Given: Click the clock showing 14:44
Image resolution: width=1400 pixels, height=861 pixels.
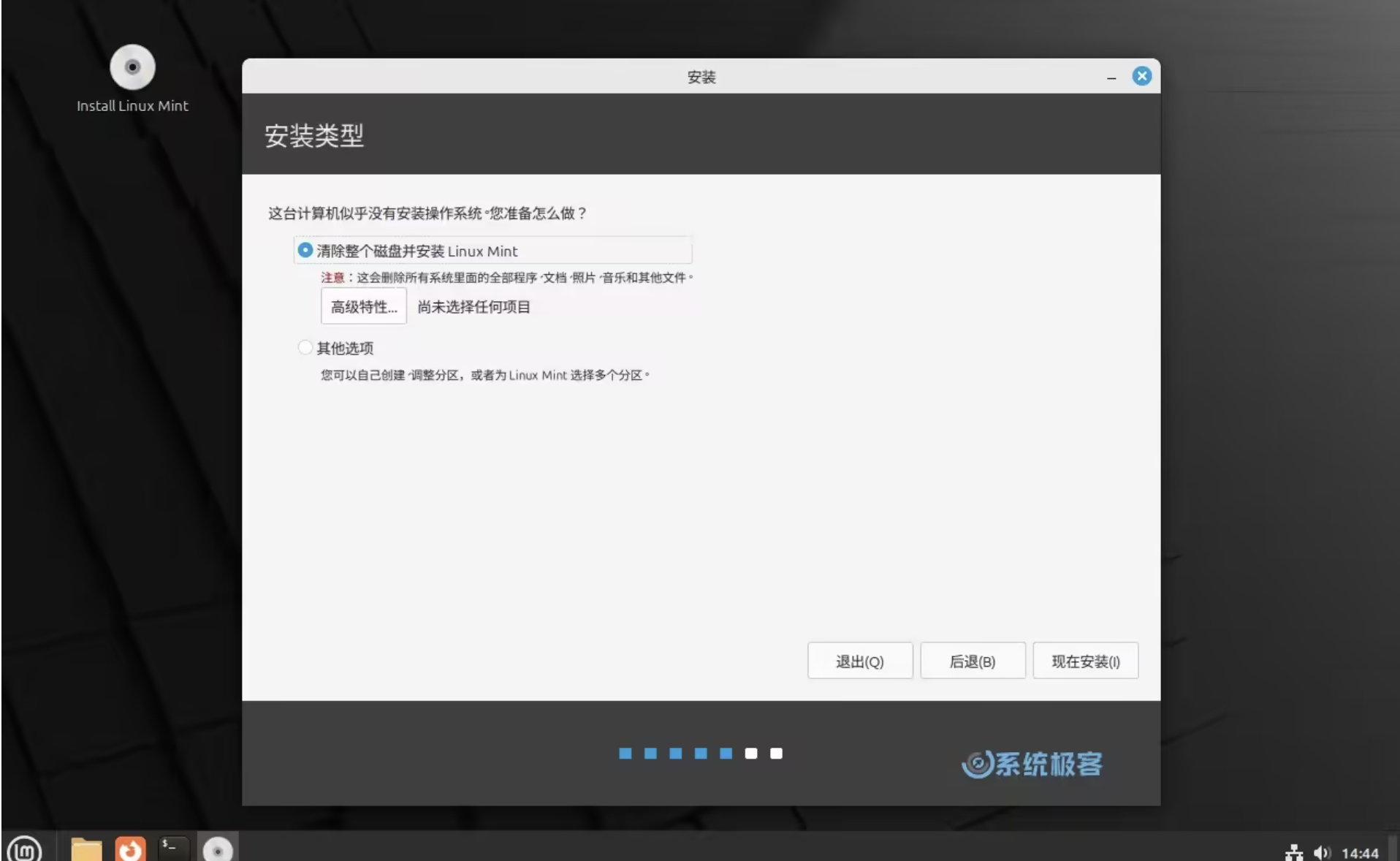Looking at the screenshot, I should [1360, 853].
